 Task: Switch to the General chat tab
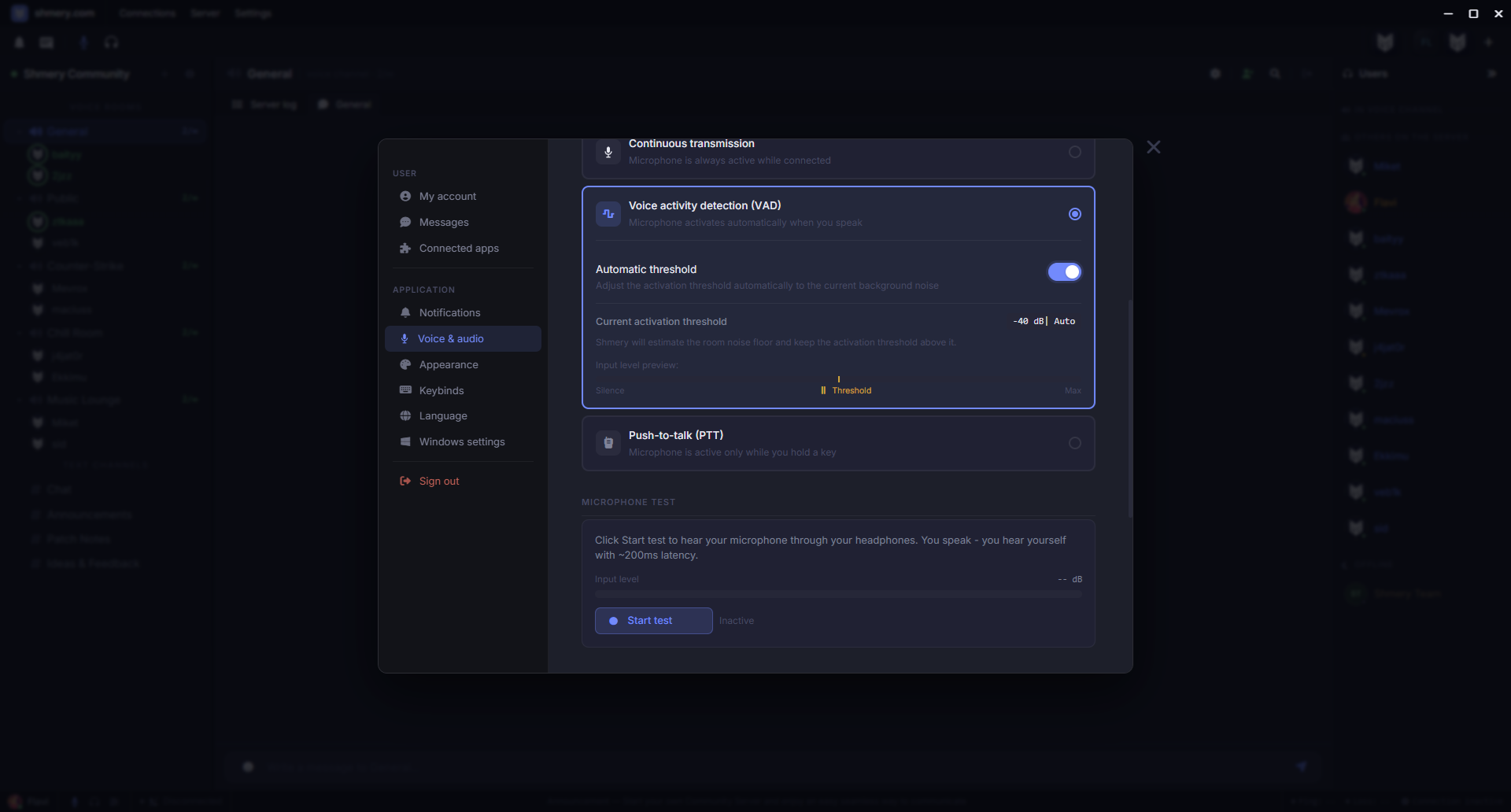tap(345, 105)
